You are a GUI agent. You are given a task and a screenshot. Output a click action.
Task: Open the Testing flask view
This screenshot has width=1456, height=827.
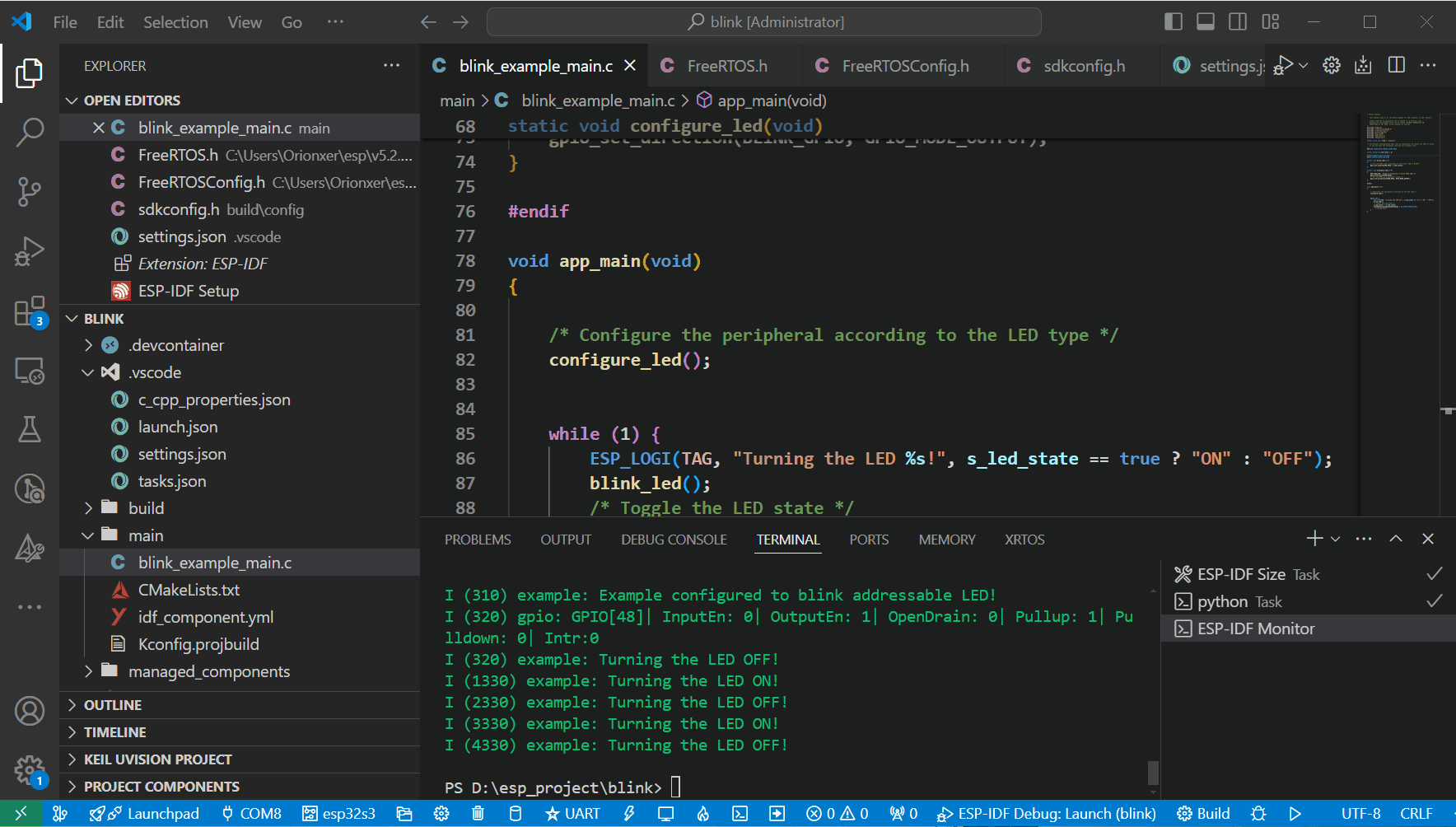coord(30,429)
